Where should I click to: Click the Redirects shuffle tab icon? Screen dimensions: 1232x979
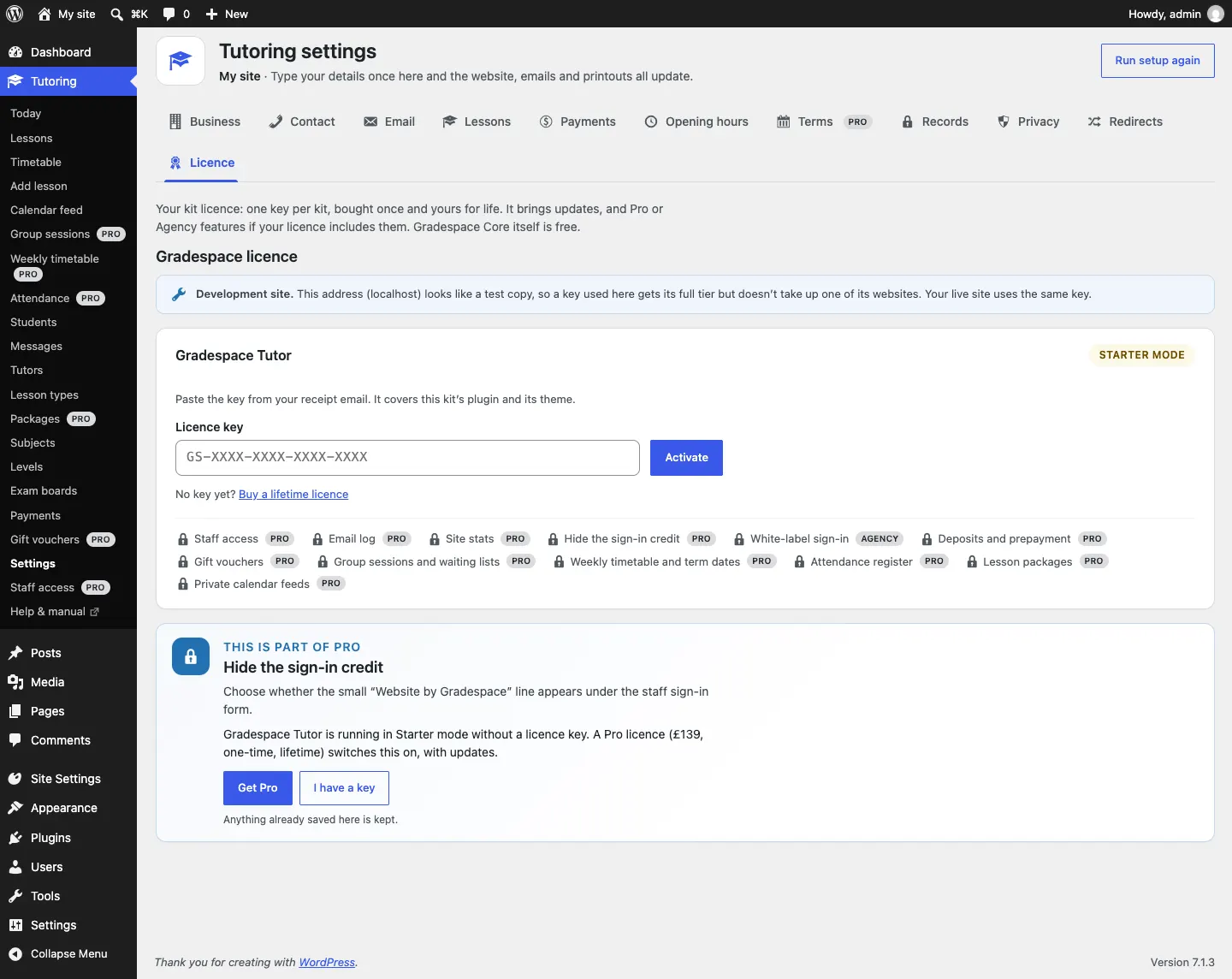click(1094, 122)
